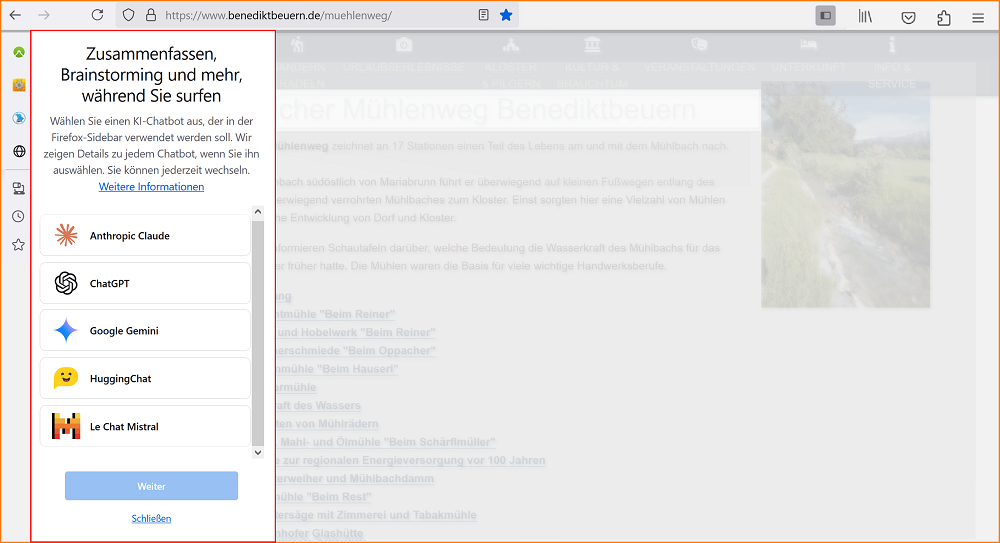Toggle the sidebar button in the toolbar
The width and height of the screenshot is (1000, 543).
click(x=825, y=16)
